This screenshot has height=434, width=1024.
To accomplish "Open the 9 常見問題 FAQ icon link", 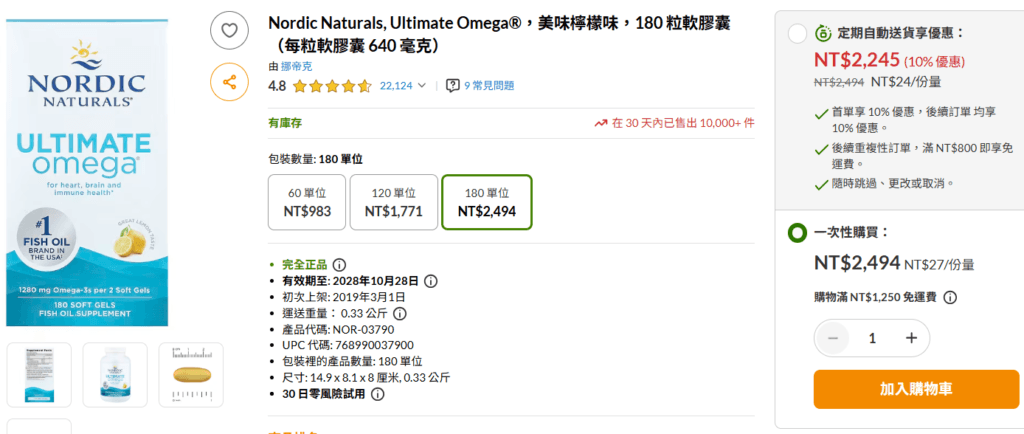I will [453, 86].
